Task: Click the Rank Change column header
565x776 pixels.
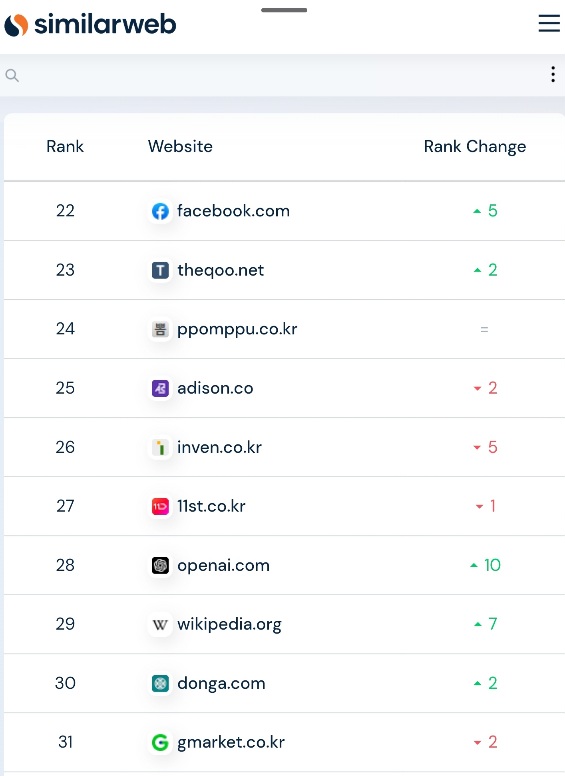Action: pos(475,147)
